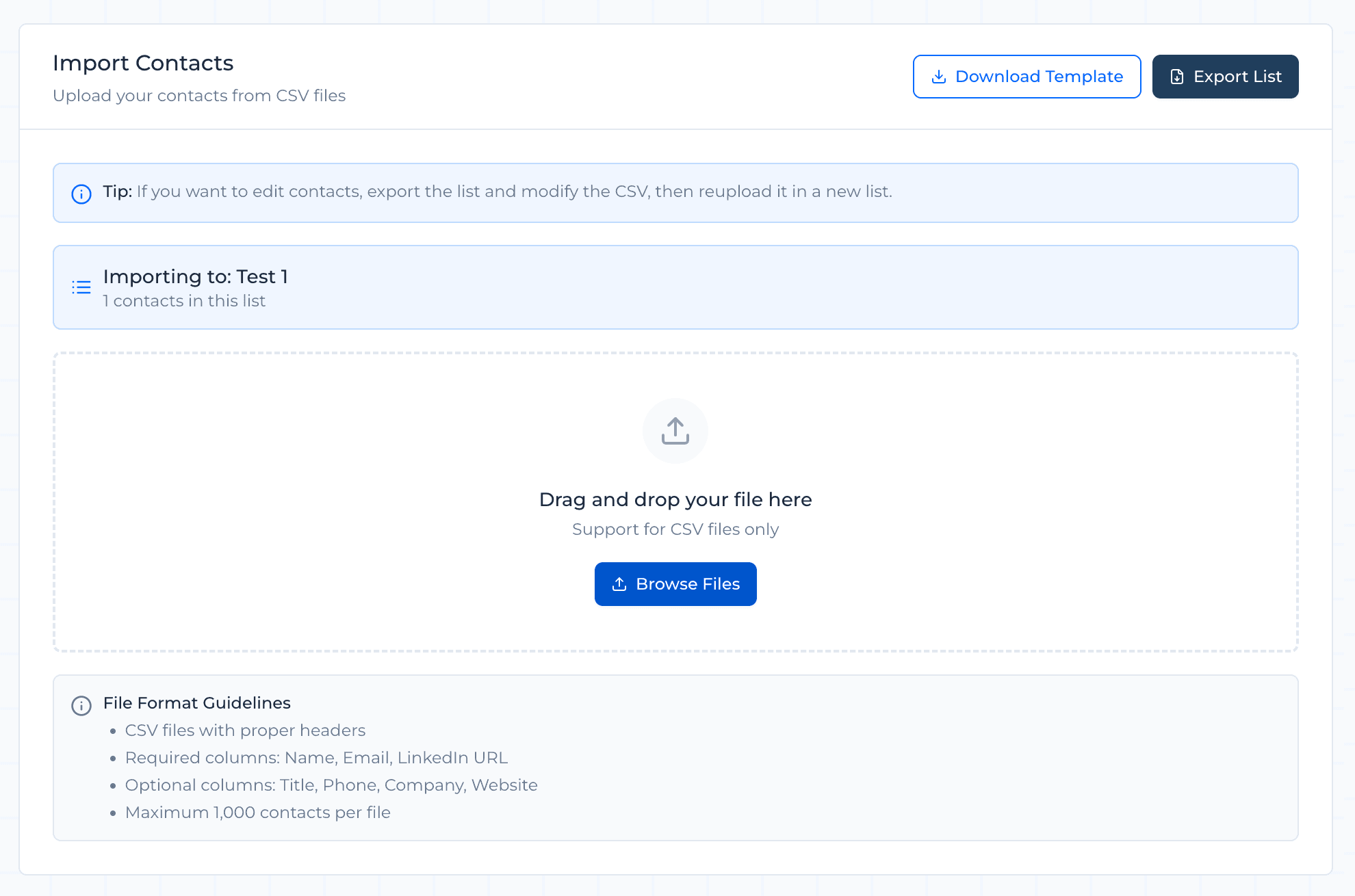Image resolution: width=1355 pixels, height=896 pixels.
Task: Click the 'Optional columns' guideline line
Action: (331, 785)
